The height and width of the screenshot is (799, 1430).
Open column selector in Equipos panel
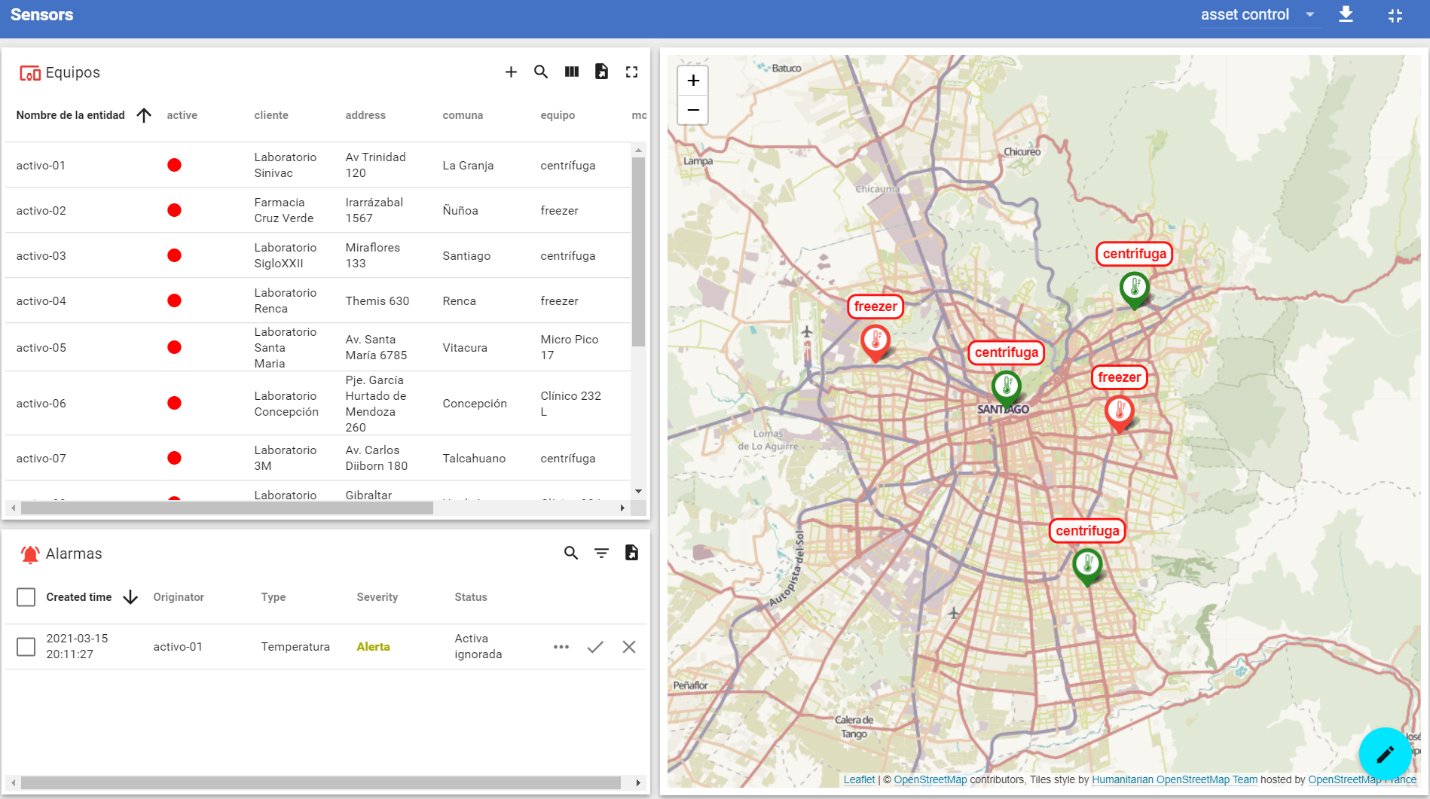[571, 72]
